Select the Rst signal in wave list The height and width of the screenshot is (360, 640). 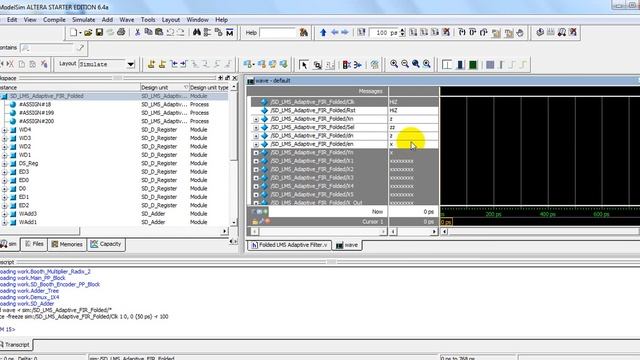pos(313,111)
